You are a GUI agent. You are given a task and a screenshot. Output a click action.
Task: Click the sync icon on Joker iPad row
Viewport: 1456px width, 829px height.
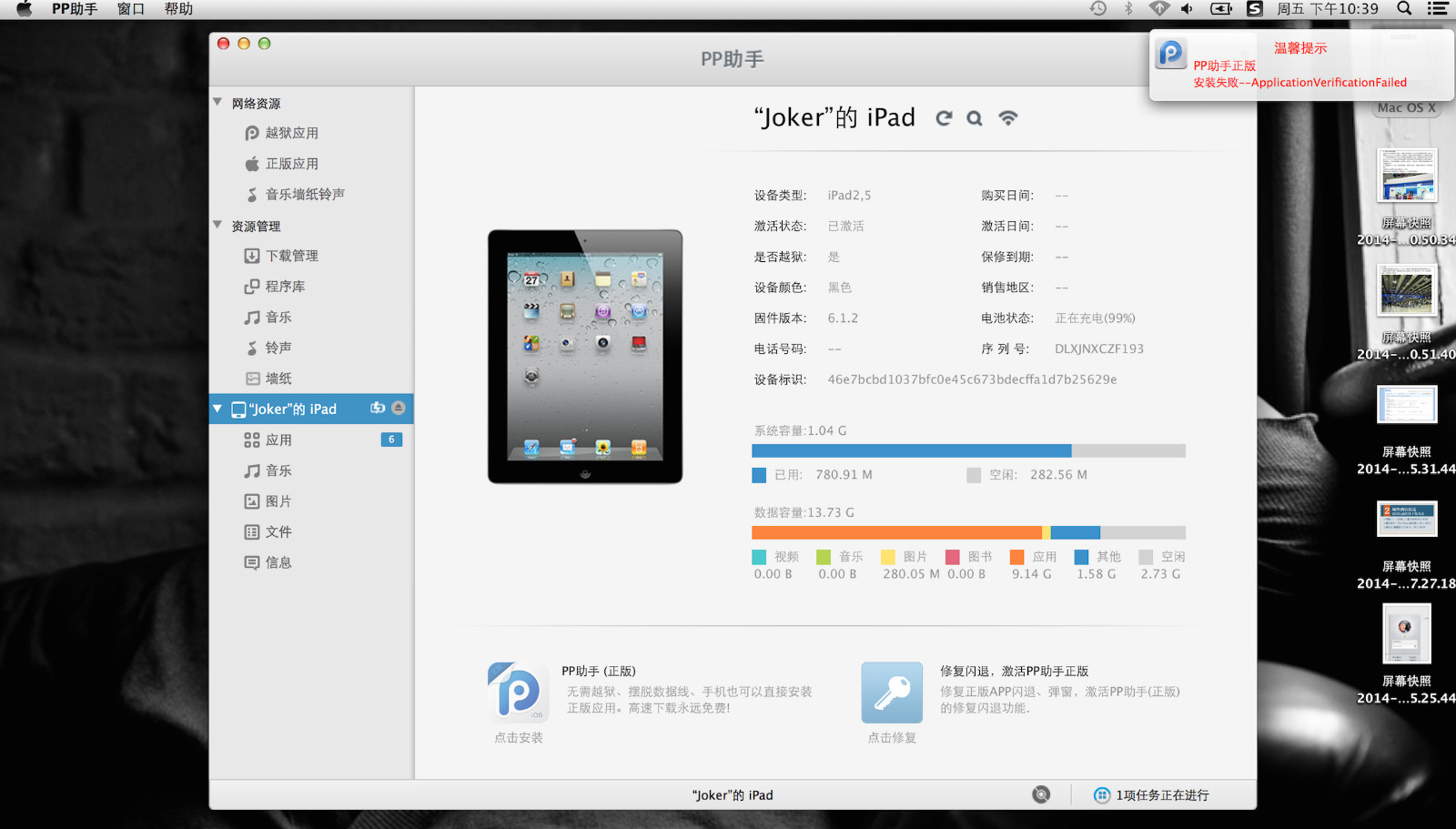378,409
